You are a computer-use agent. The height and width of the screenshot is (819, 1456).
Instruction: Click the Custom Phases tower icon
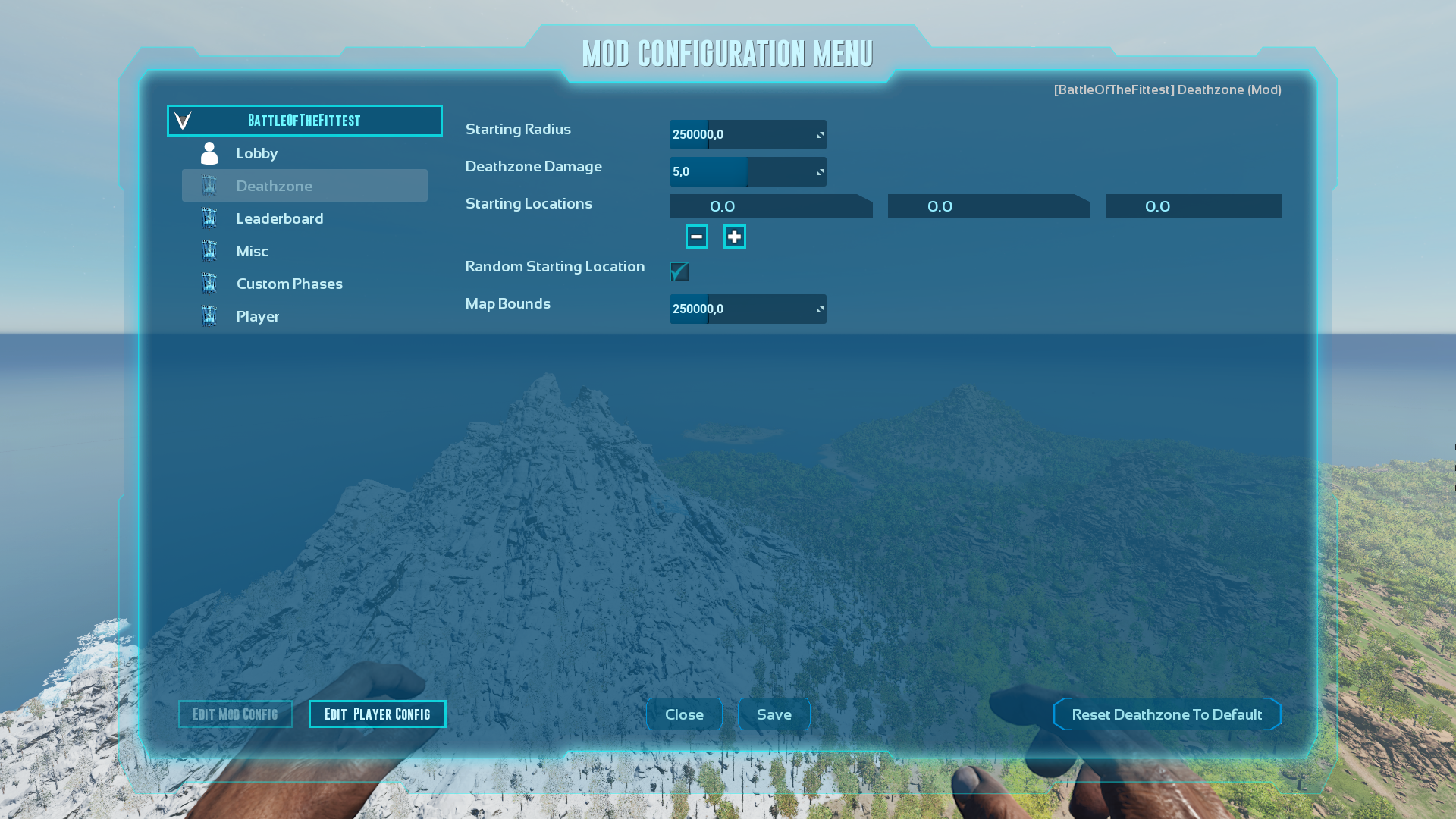[x=209, y=284]
